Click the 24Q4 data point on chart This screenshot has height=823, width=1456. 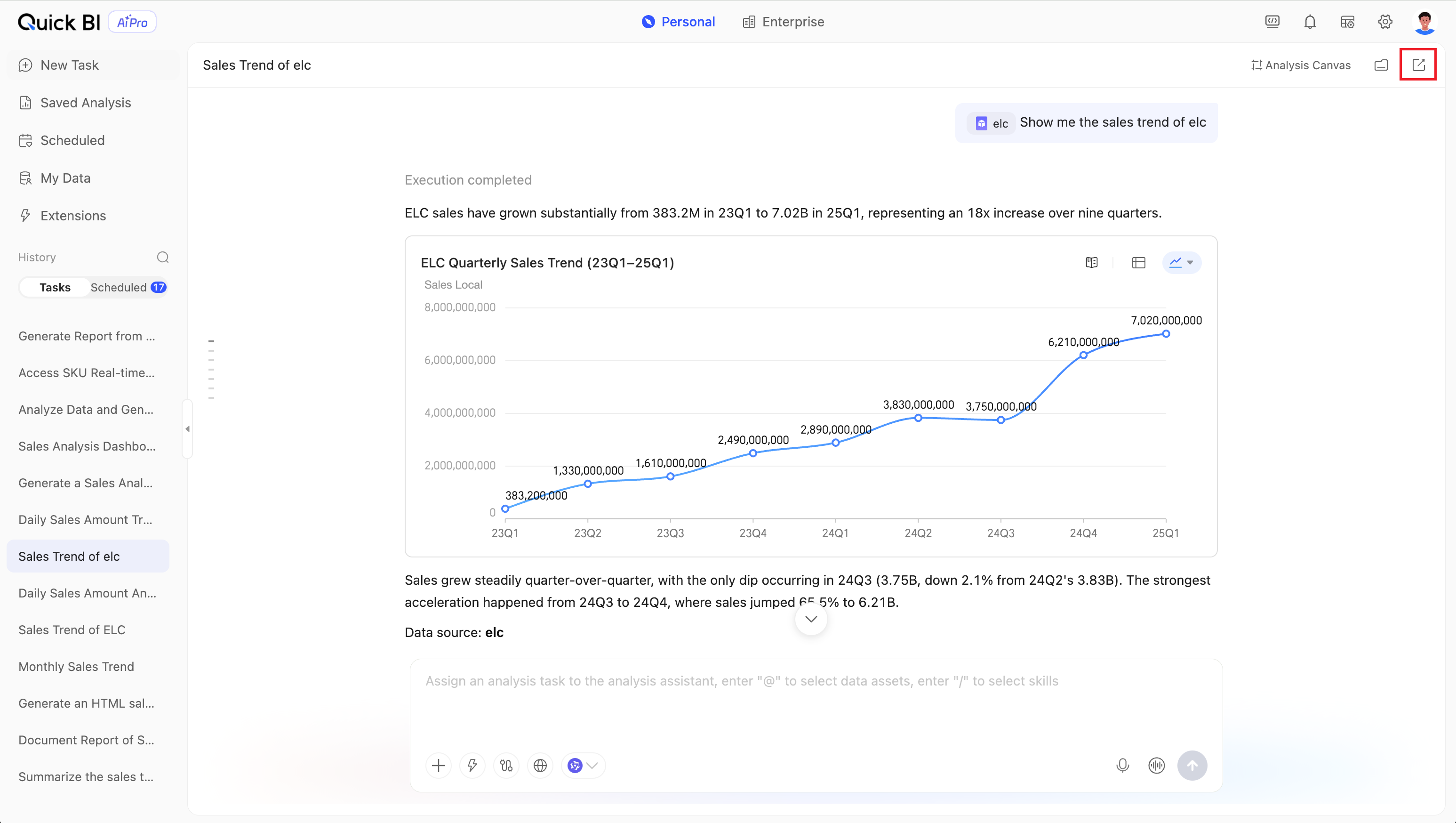1083,355
